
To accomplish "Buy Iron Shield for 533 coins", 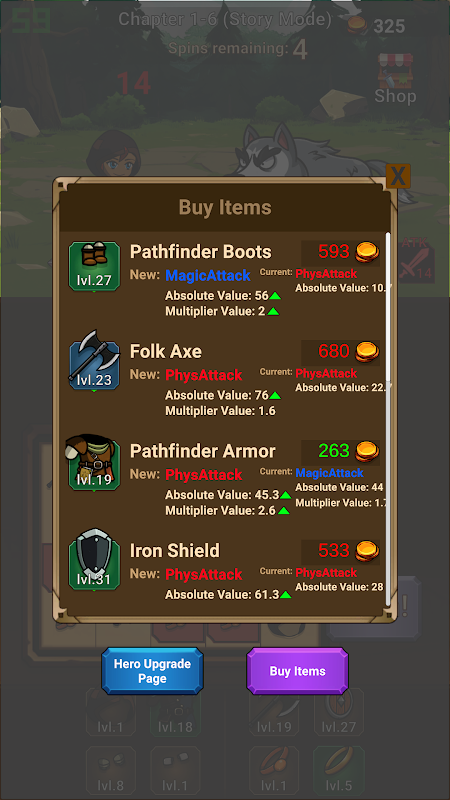I will coord(341,552).
